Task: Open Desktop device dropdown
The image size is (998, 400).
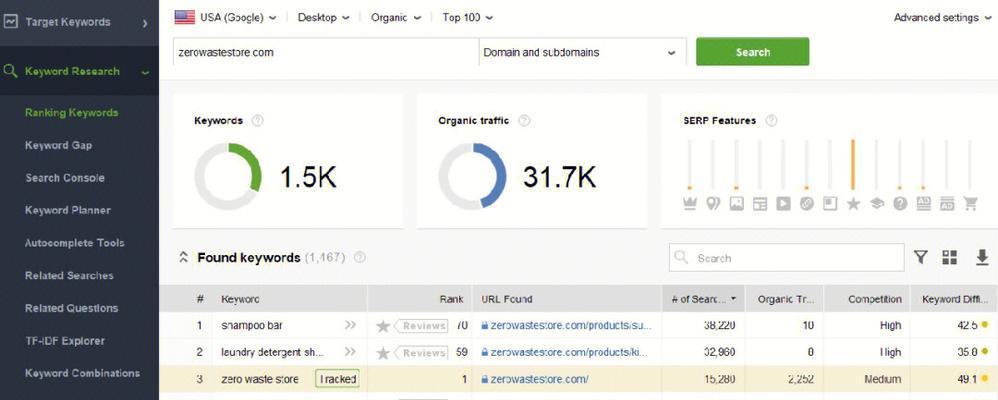Action: (323, 17)
